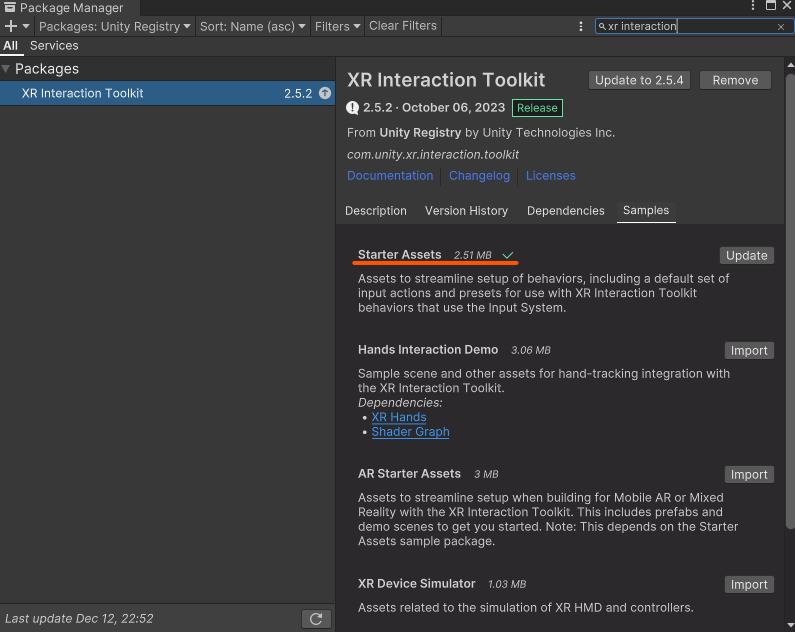Viewport: 795px width, 632px height.
Task: Click the warning icon beside version 2.5.2
Action: coord(353,108)
